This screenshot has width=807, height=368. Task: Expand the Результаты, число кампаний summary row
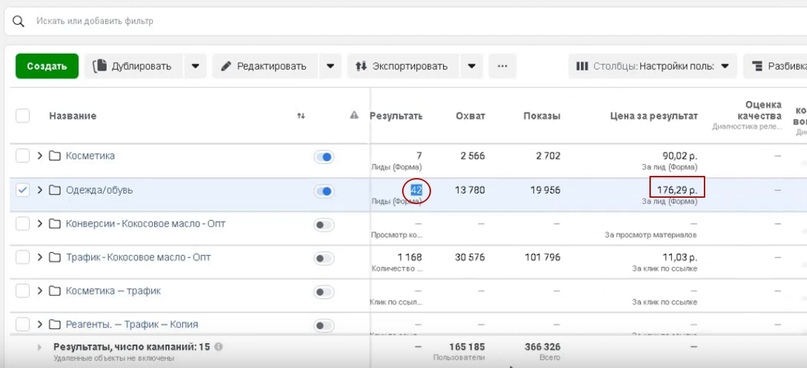coord(40,347)
